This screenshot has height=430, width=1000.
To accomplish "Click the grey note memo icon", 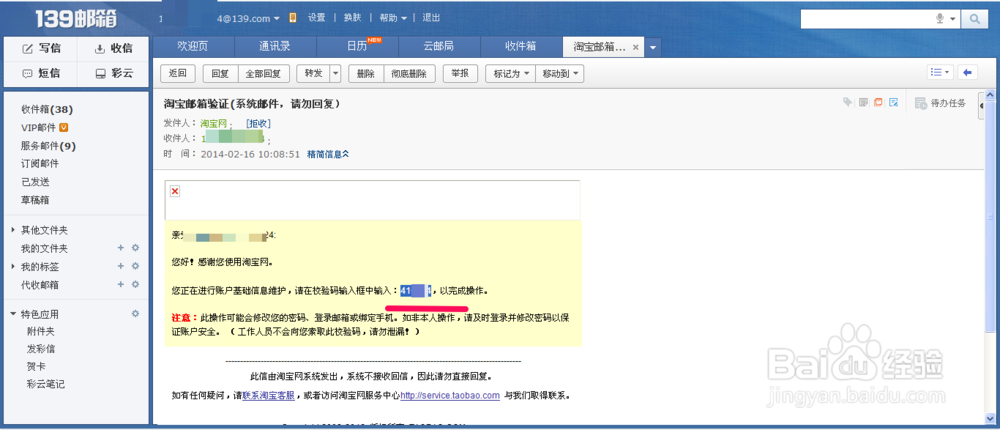I will coord(864,102).
